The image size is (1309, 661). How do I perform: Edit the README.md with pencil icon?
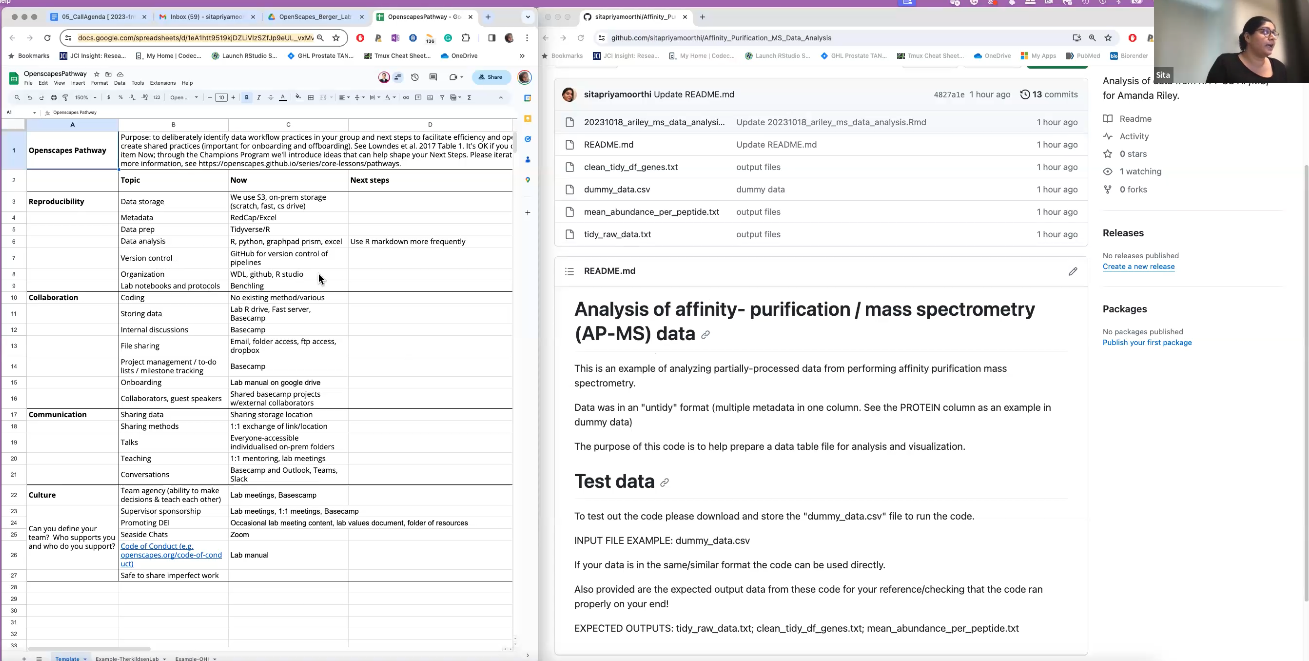1072,271
